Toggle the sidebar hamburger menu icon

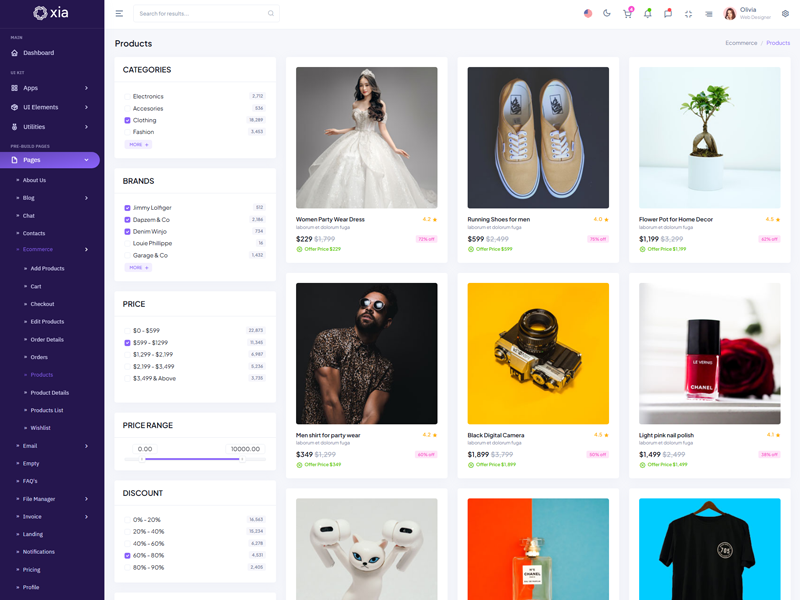119,14
